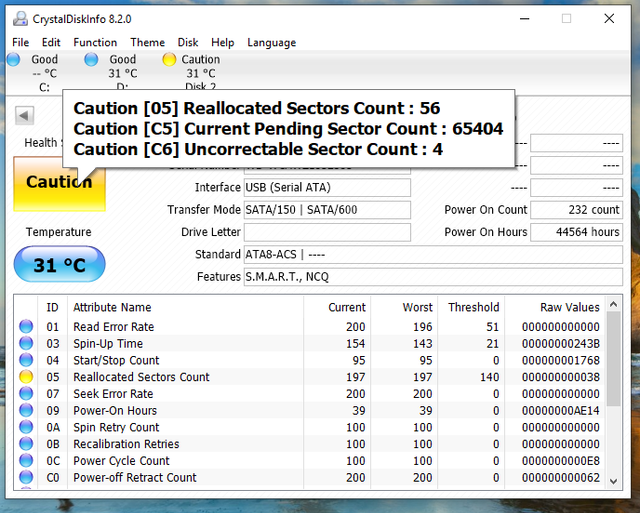Select the Spin-Up Time attribute name
Image resolution: width=640 pixels, height=513 pixels.
tap(108, 343)
